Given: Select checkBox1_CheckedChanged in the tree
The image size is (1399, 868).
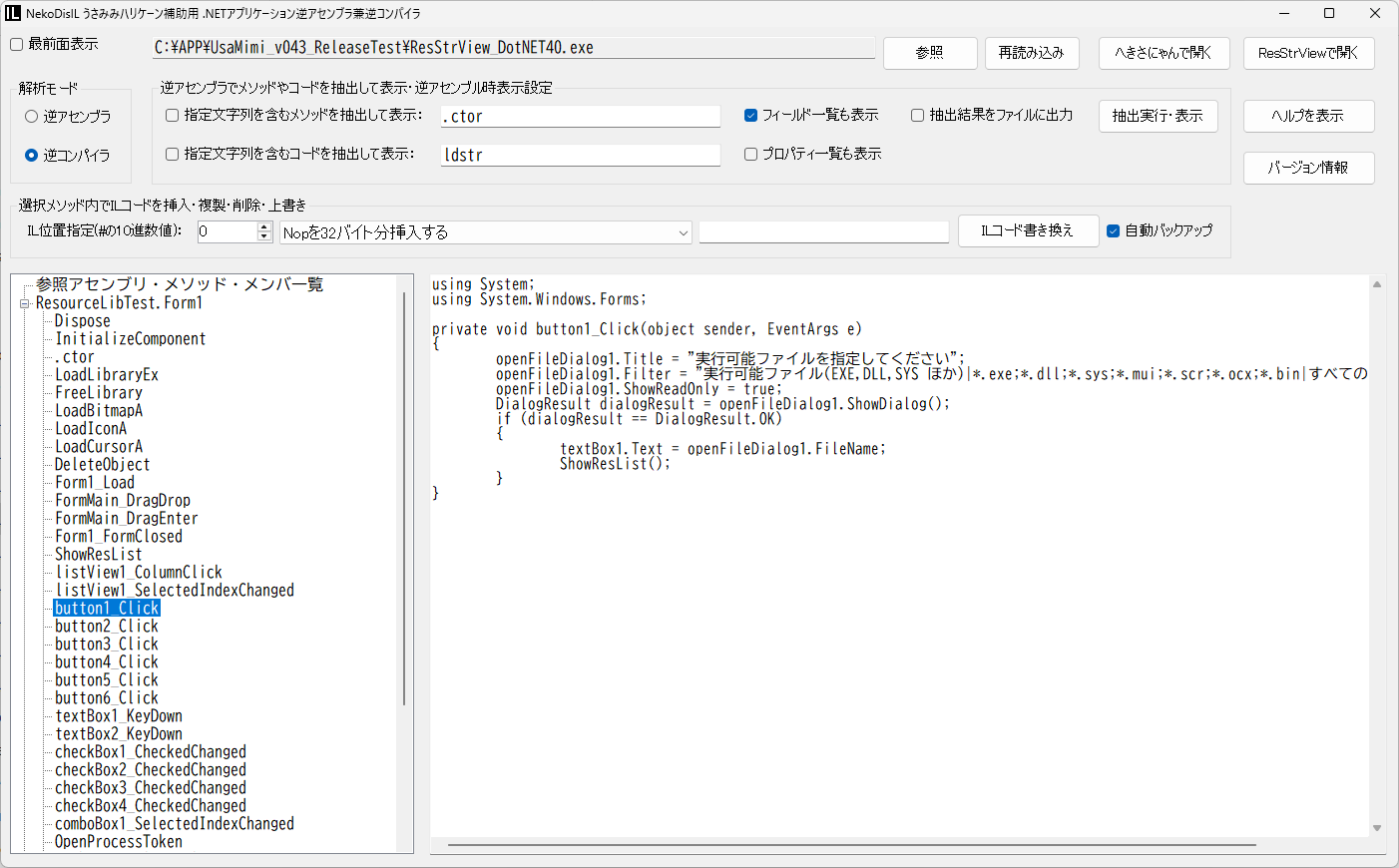Looking at the screenshot, I should 151,752.
